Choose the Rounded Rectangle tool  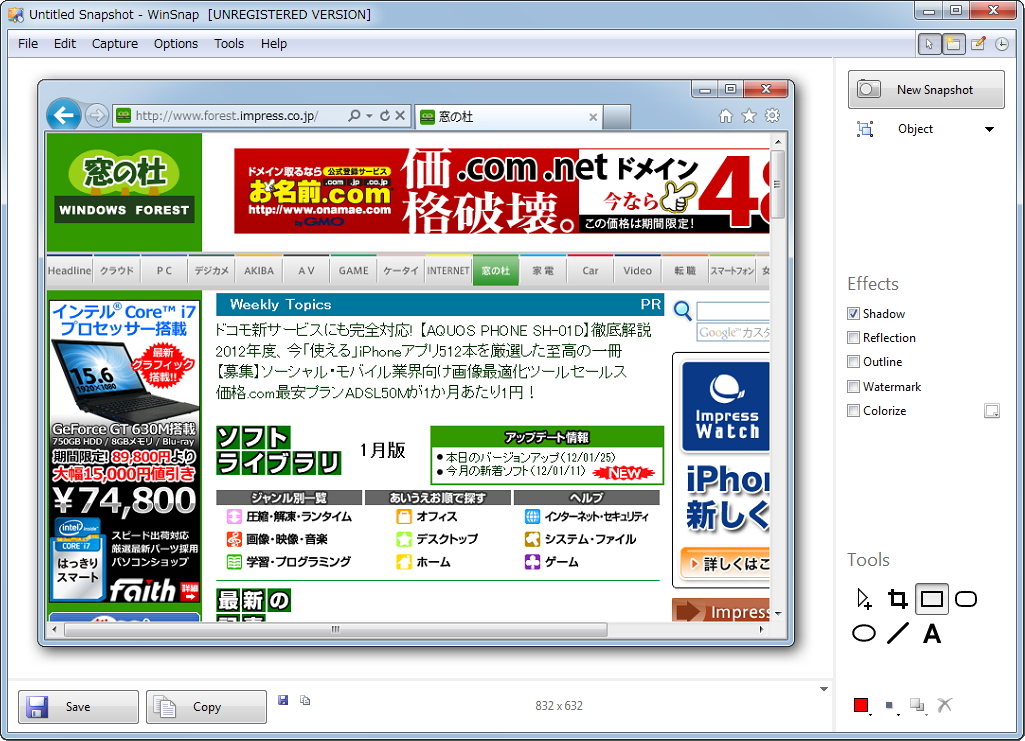(x=965, y=598)
